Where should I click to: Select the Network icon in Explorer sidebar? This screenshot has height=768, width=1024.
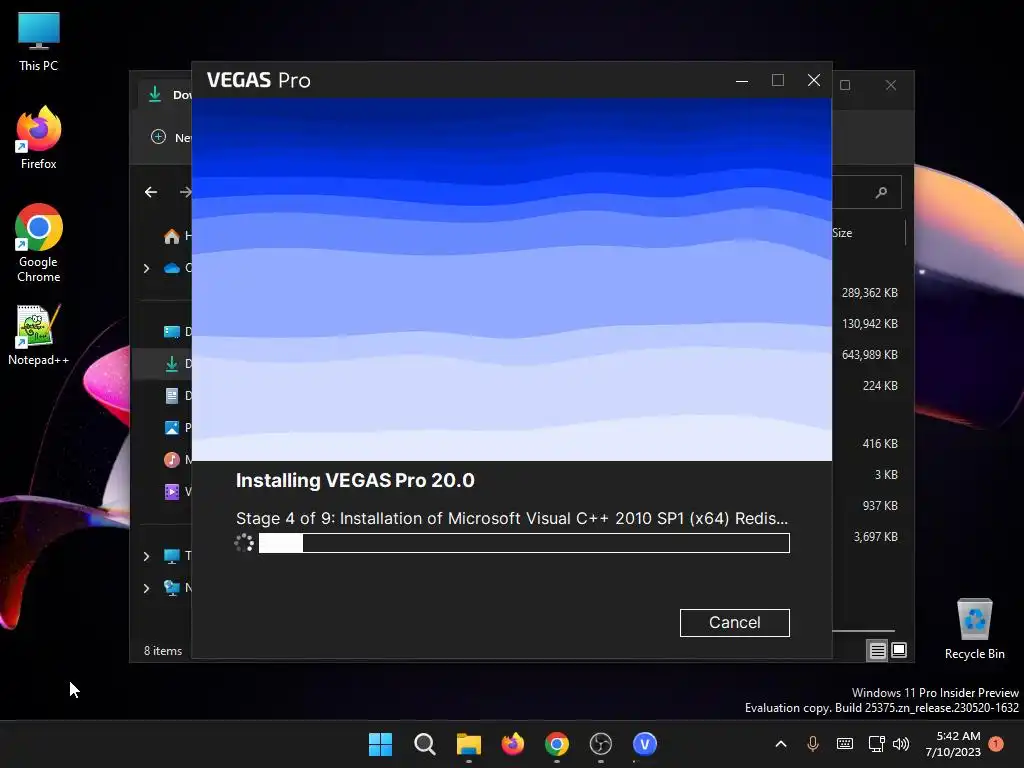coord(172,588)
